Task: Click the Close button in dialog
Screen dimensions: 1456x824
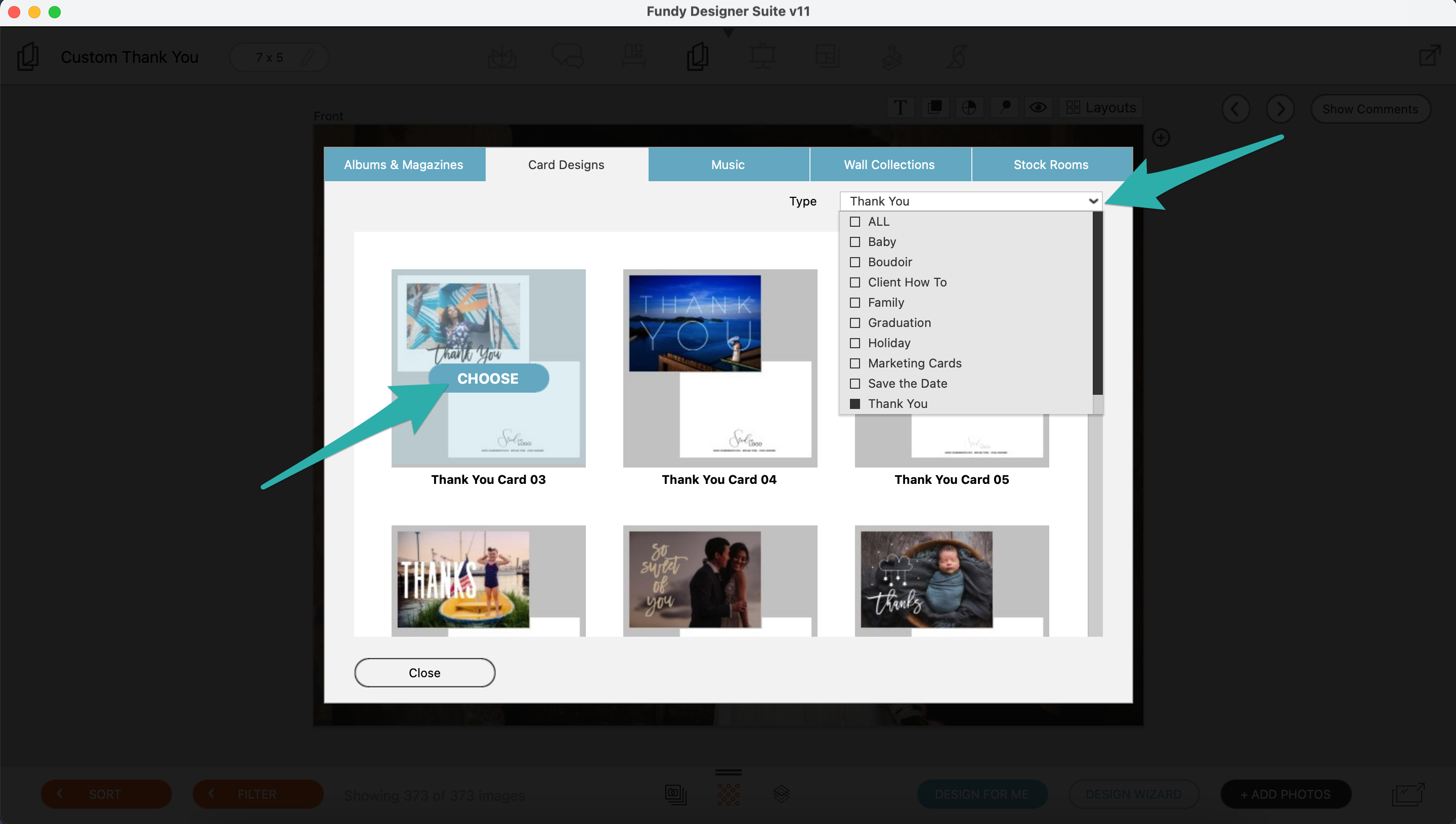Action: 424,673
